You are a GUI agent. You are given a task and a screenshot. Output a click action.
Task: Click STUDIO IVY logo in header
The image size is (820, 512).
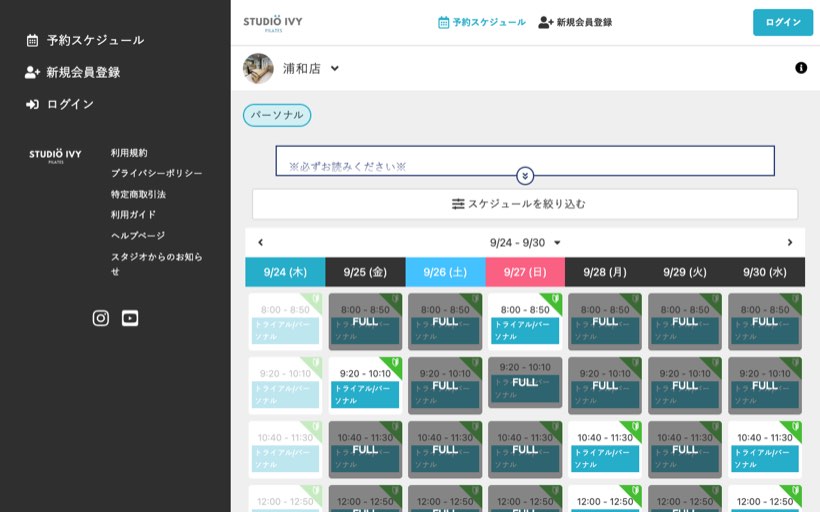point(273,23)
